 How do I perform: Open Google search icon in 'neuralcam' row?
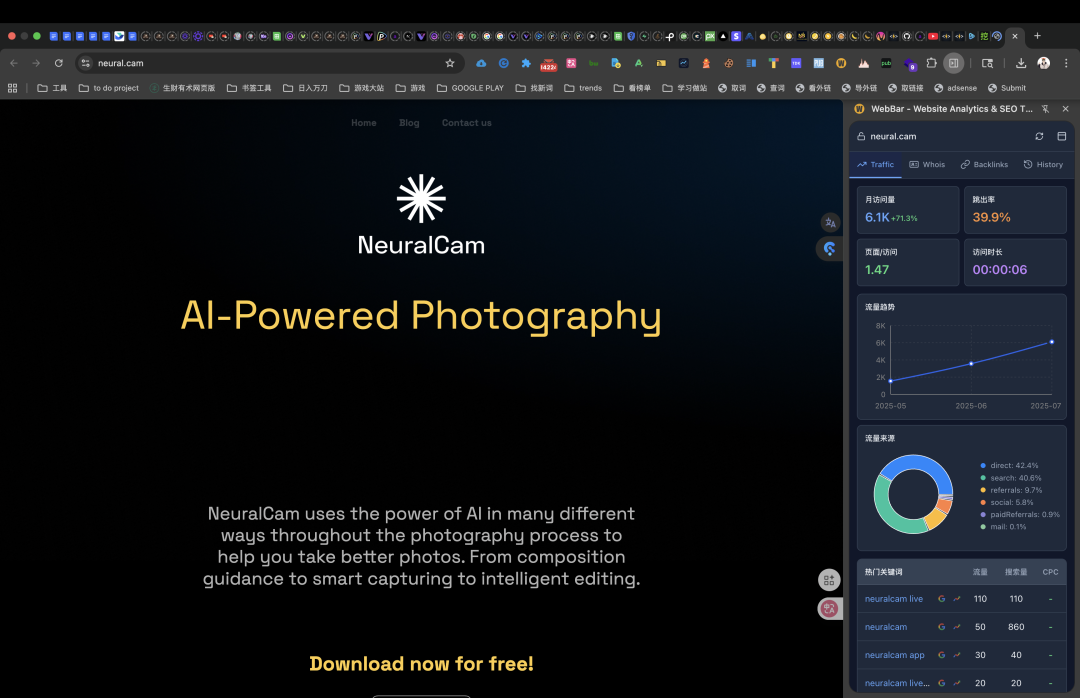click(x=942, y=627)
